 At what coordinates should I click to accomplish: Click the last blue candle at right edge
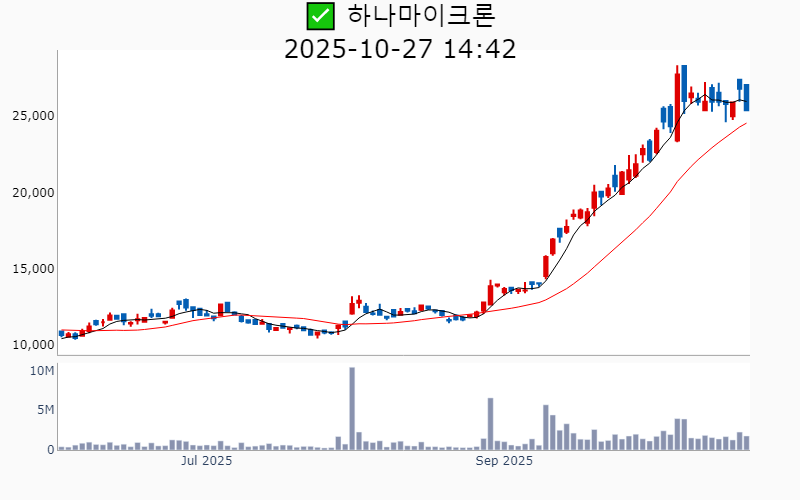(x=746, y=97)
